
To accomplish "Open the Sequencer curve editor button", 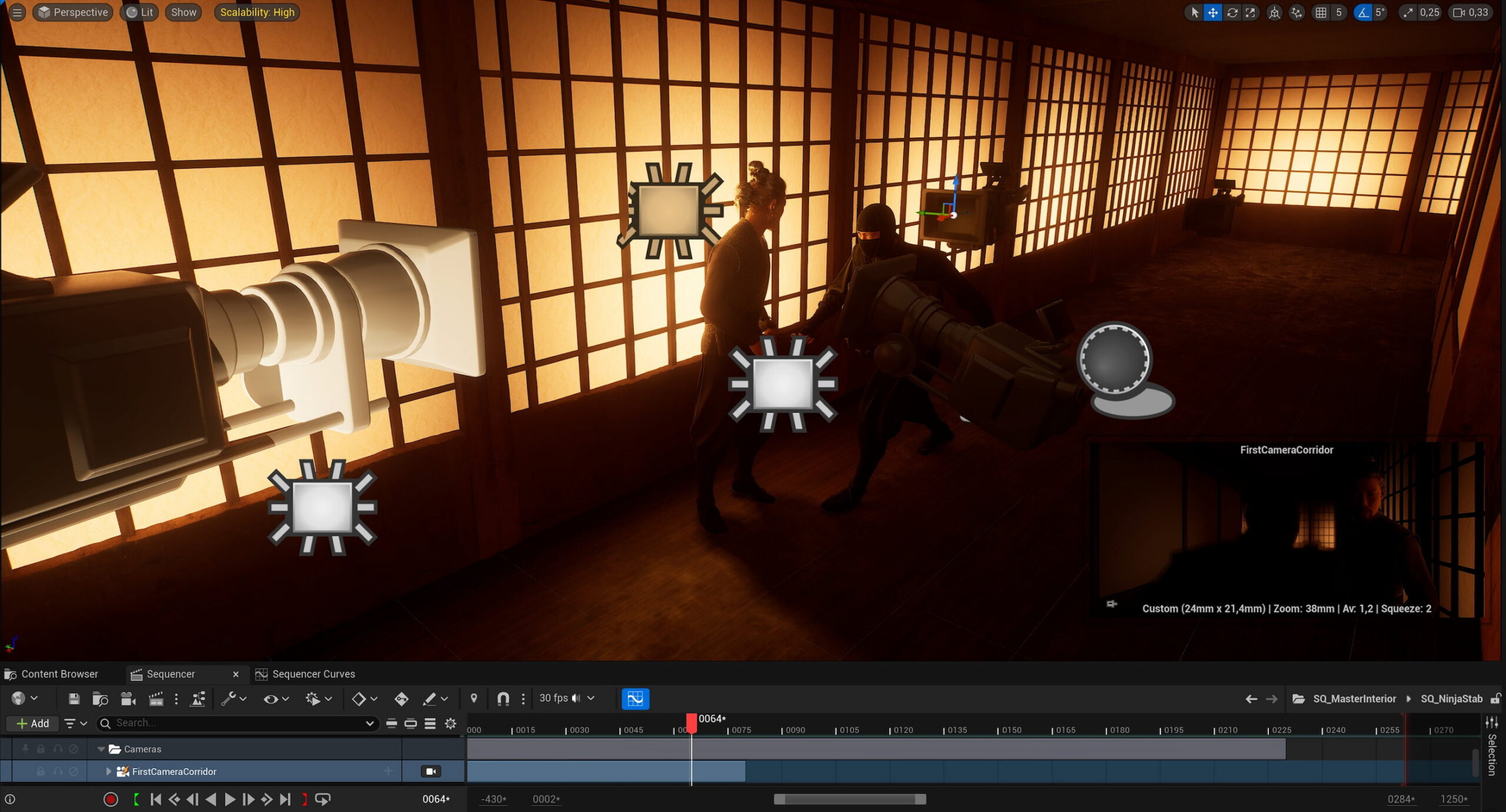I will (635, 699).
